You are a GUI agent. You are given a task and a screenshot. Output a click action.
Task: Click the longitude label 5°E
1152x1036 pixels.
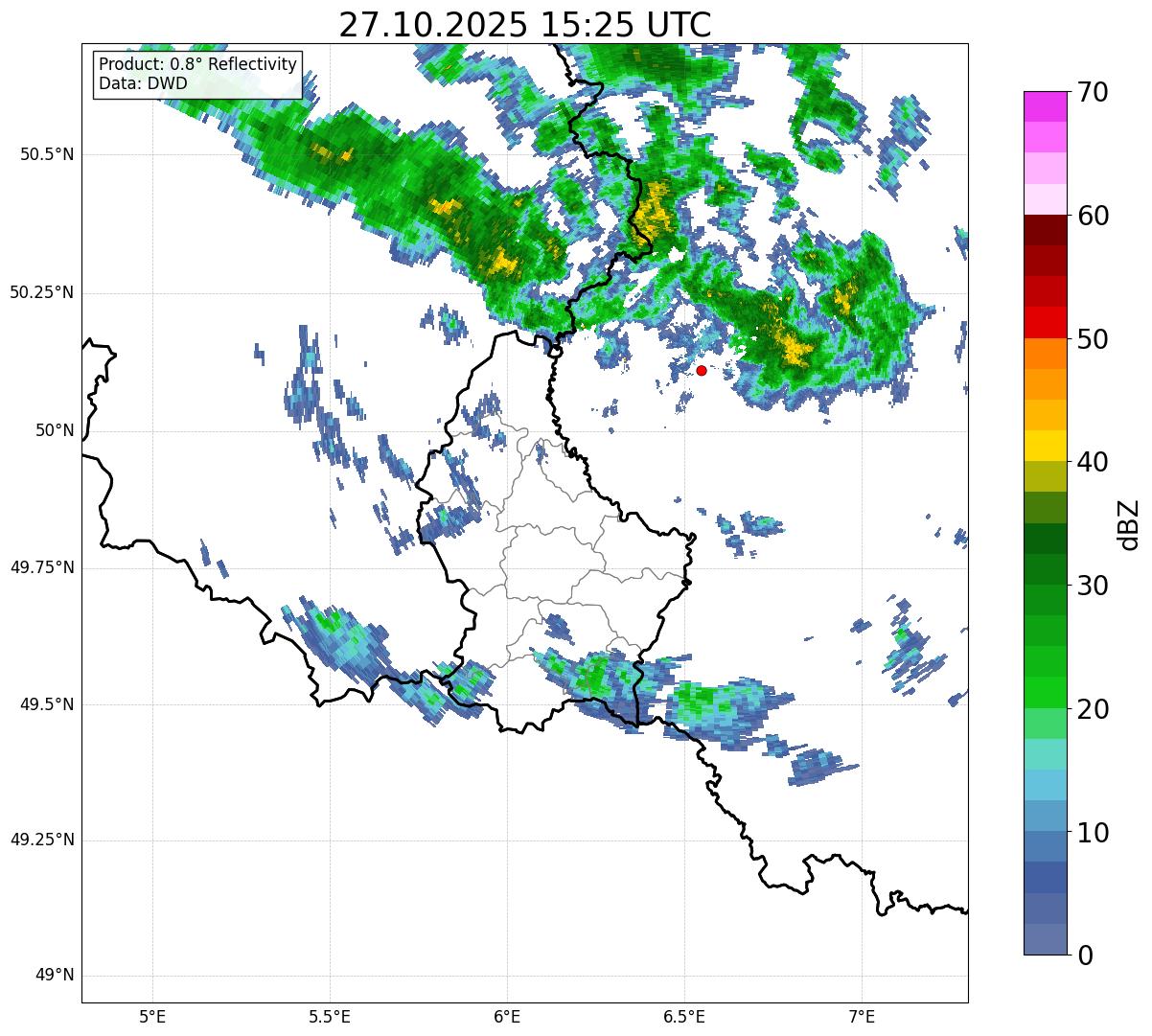[x=152, y=1016]
